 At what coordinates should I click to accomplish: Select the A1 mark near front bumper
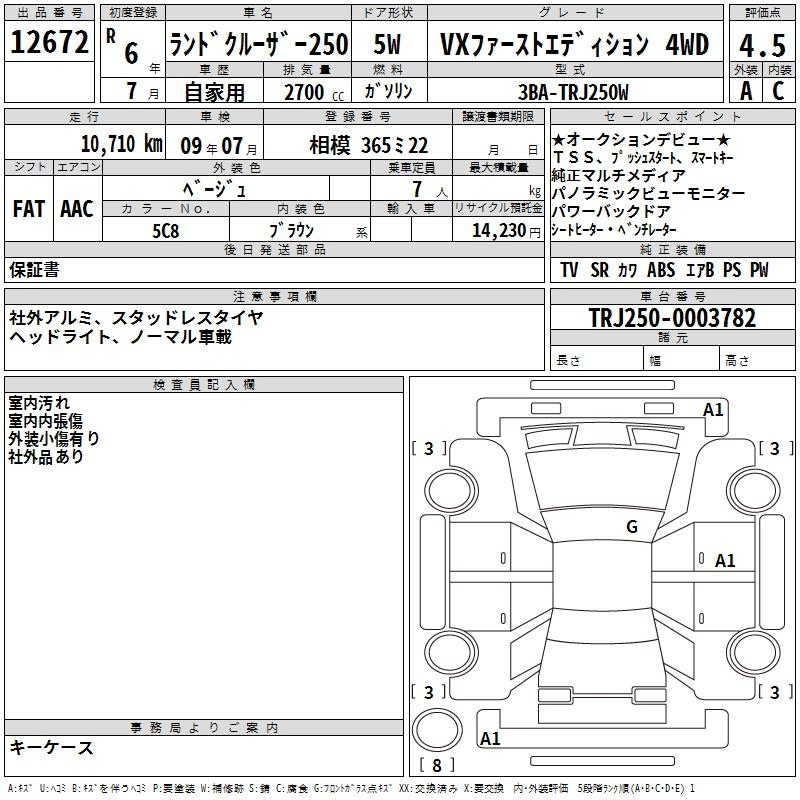tap(713, 409)
